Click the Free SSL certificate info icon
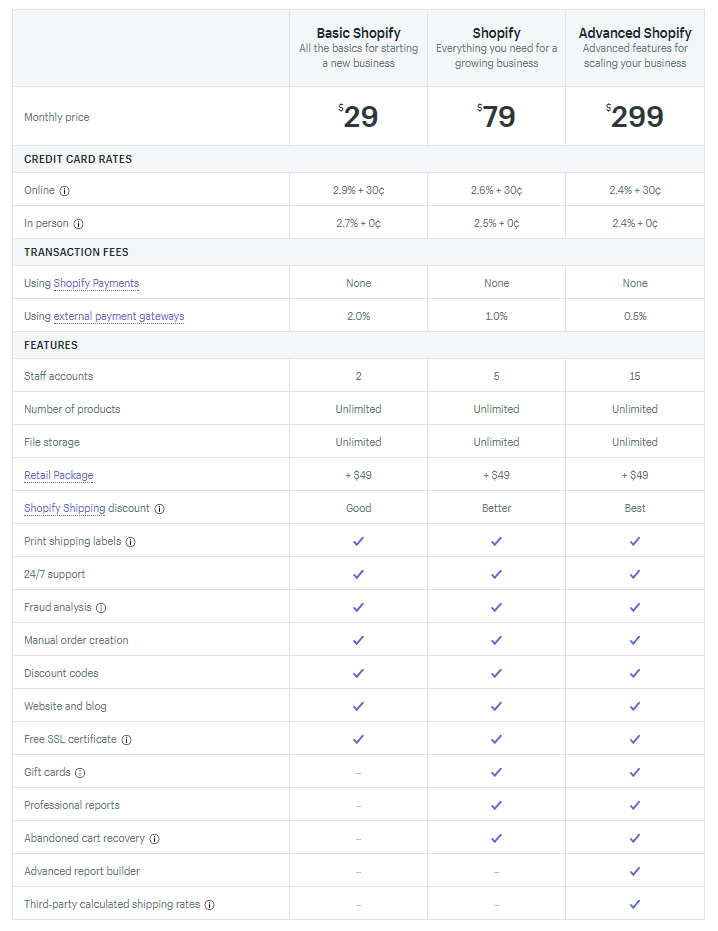 pyautogui.click(x=126, y=740)
